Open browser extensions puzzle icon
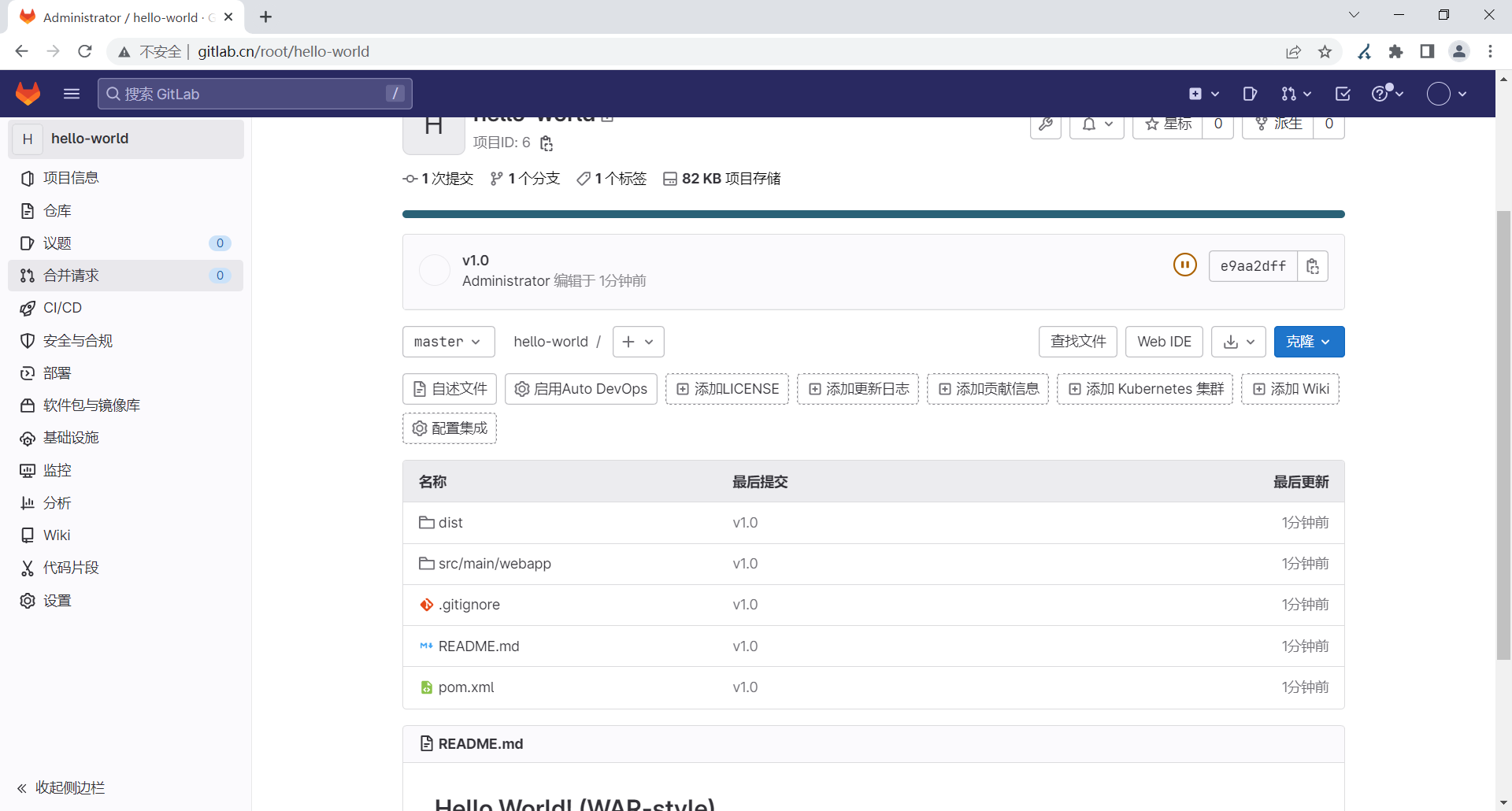The image size is (1512, 811). coord(1395,51)
